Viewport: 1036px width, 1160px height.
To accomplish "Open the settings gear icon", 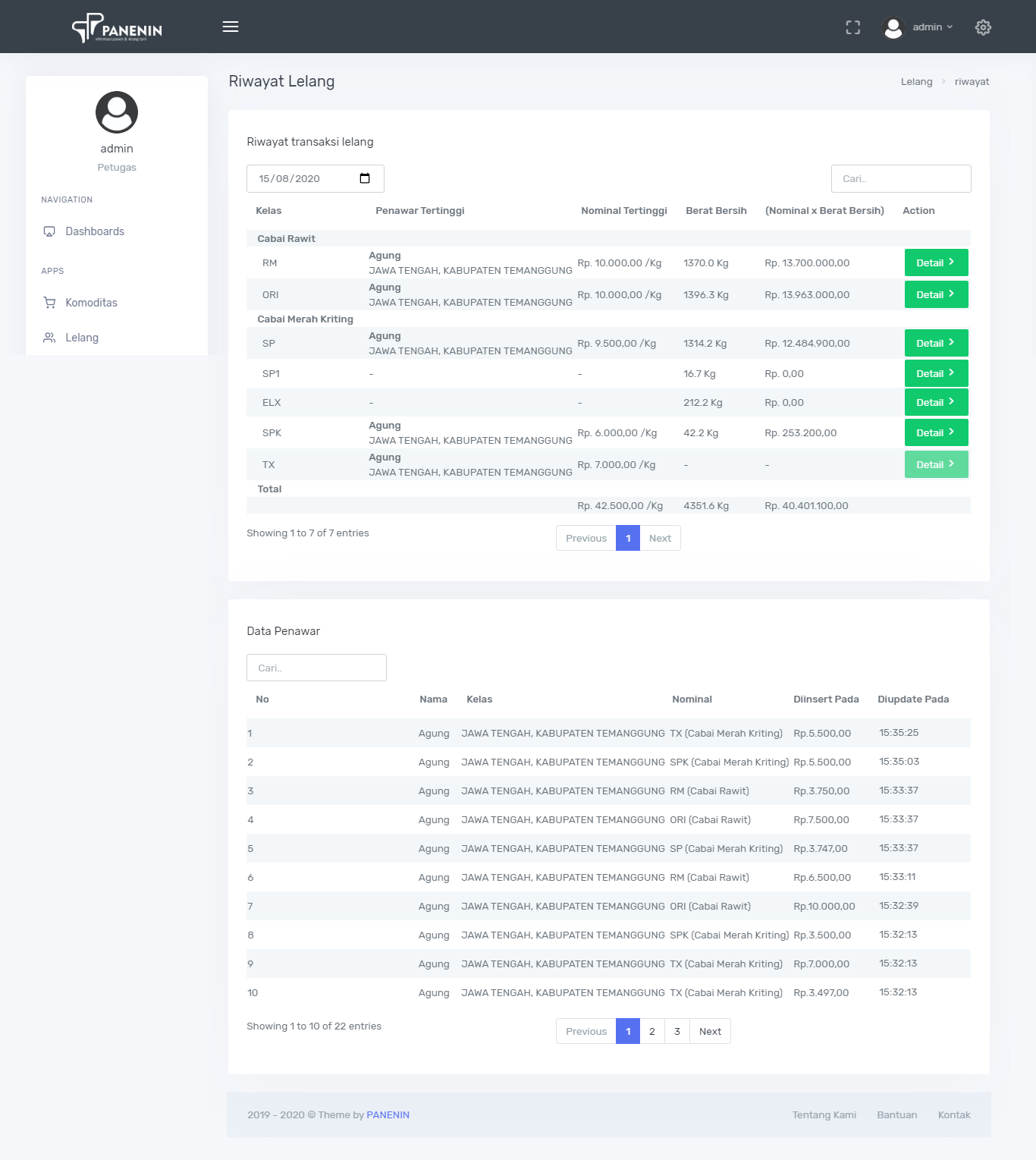I will [983, 27].
